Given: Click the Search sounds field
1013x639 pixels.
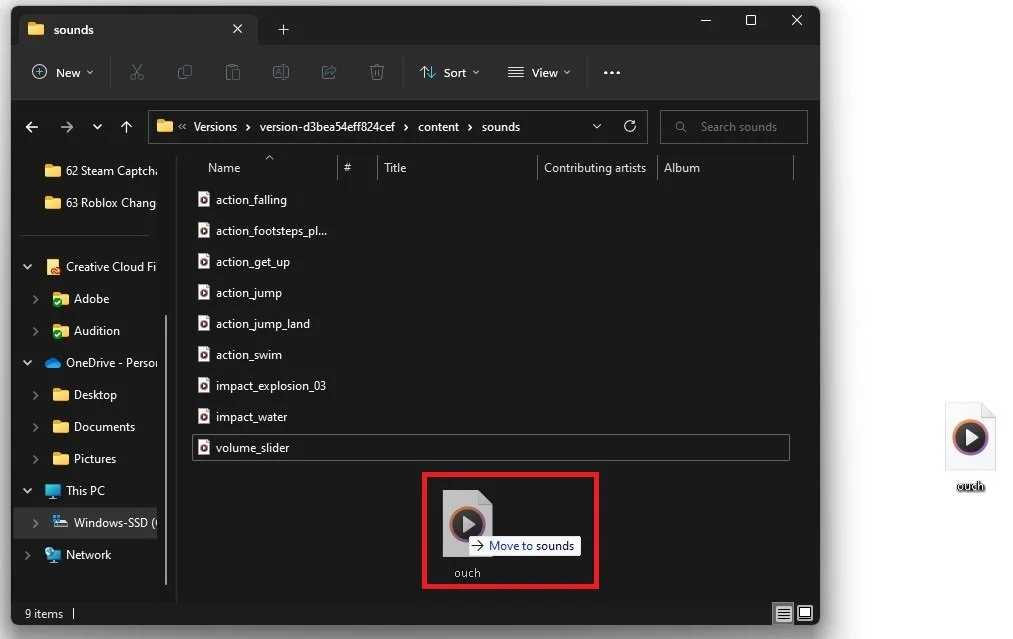Looking at the screenshot, I should (734, 127).
